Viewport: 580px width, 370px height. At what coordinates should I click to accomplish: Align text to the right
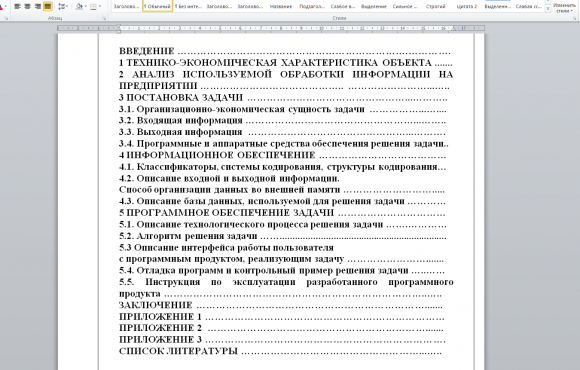point(37,6)
